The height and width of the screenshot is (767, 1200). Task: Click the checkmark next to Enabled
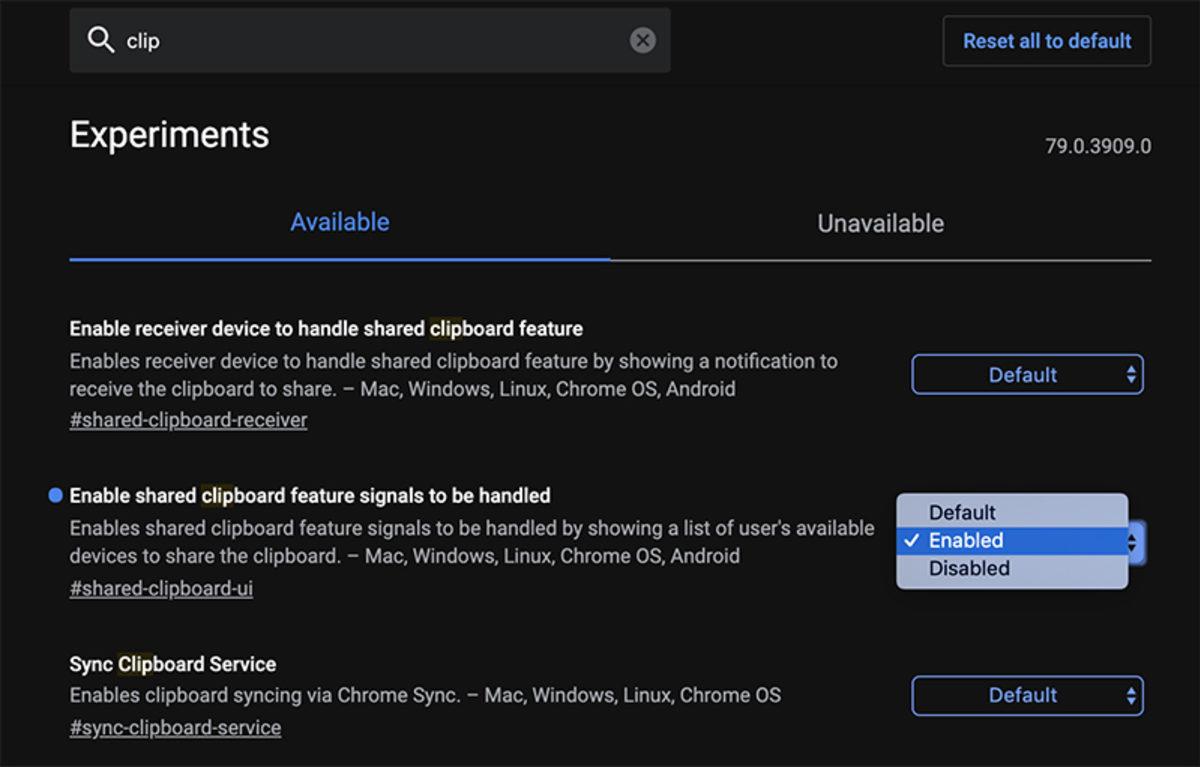coord(913,540)
